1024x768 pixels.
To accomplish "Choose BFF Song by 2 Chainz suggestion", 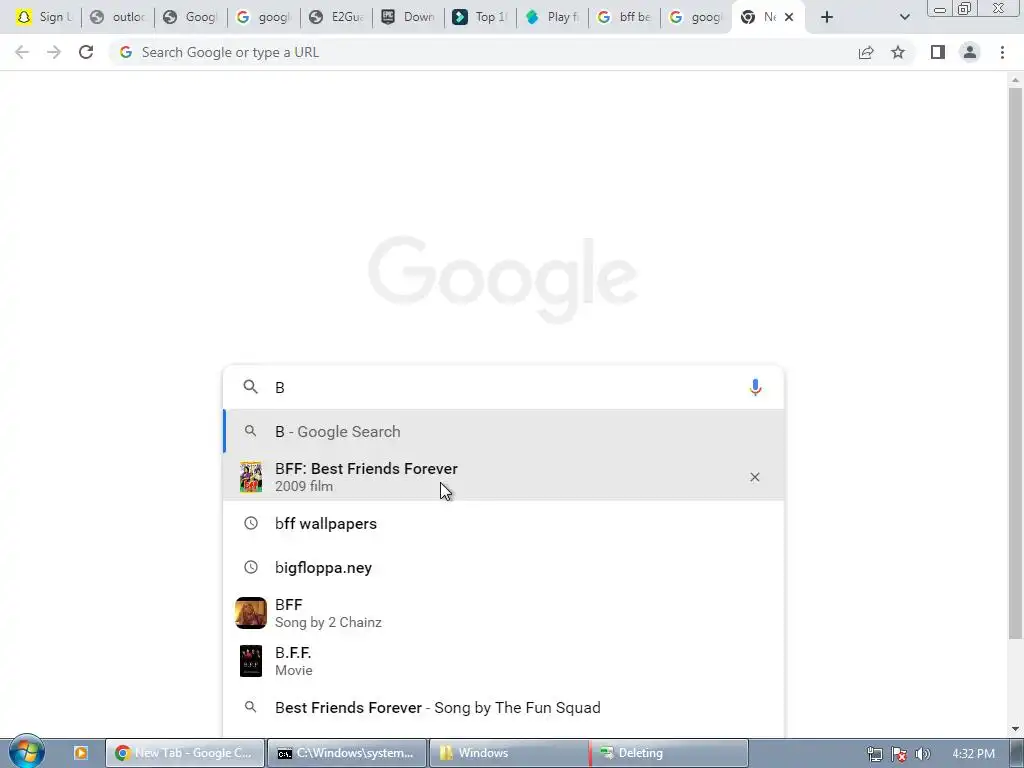I will point(503,613).
